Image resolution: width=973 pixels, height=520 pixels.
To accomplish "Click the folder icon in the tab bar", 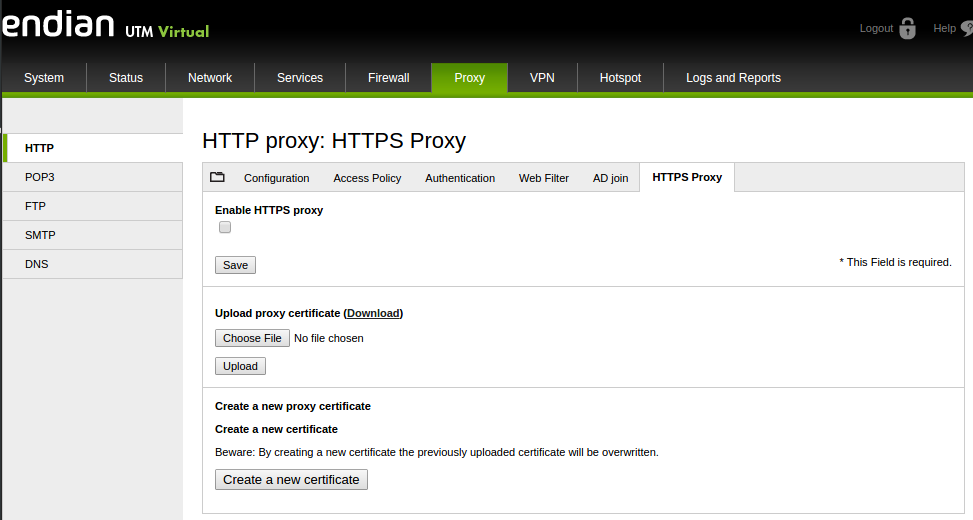I will click(x=217, y=177).
